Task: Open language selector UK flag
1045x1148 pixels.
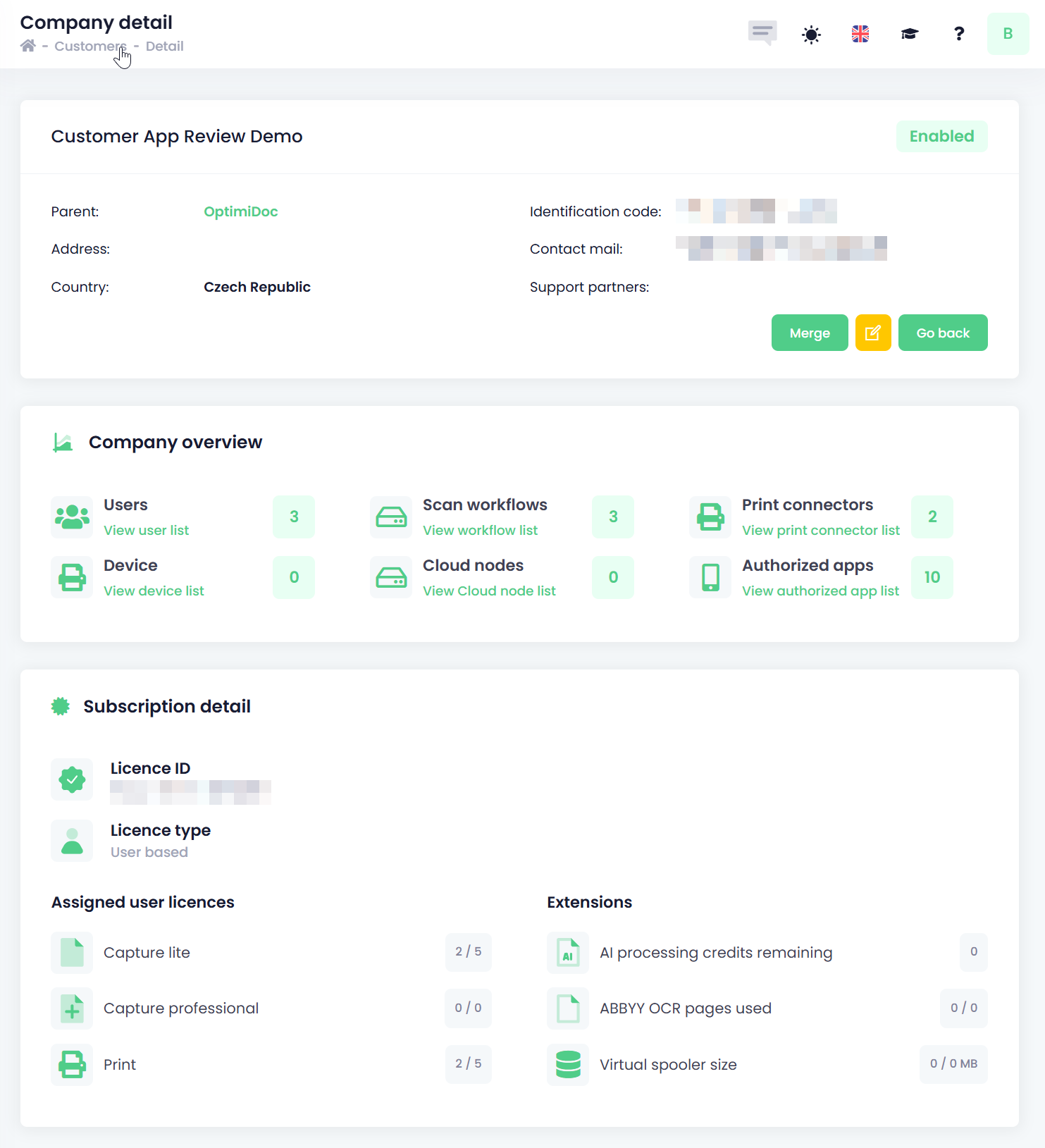Action: point(860,34)
